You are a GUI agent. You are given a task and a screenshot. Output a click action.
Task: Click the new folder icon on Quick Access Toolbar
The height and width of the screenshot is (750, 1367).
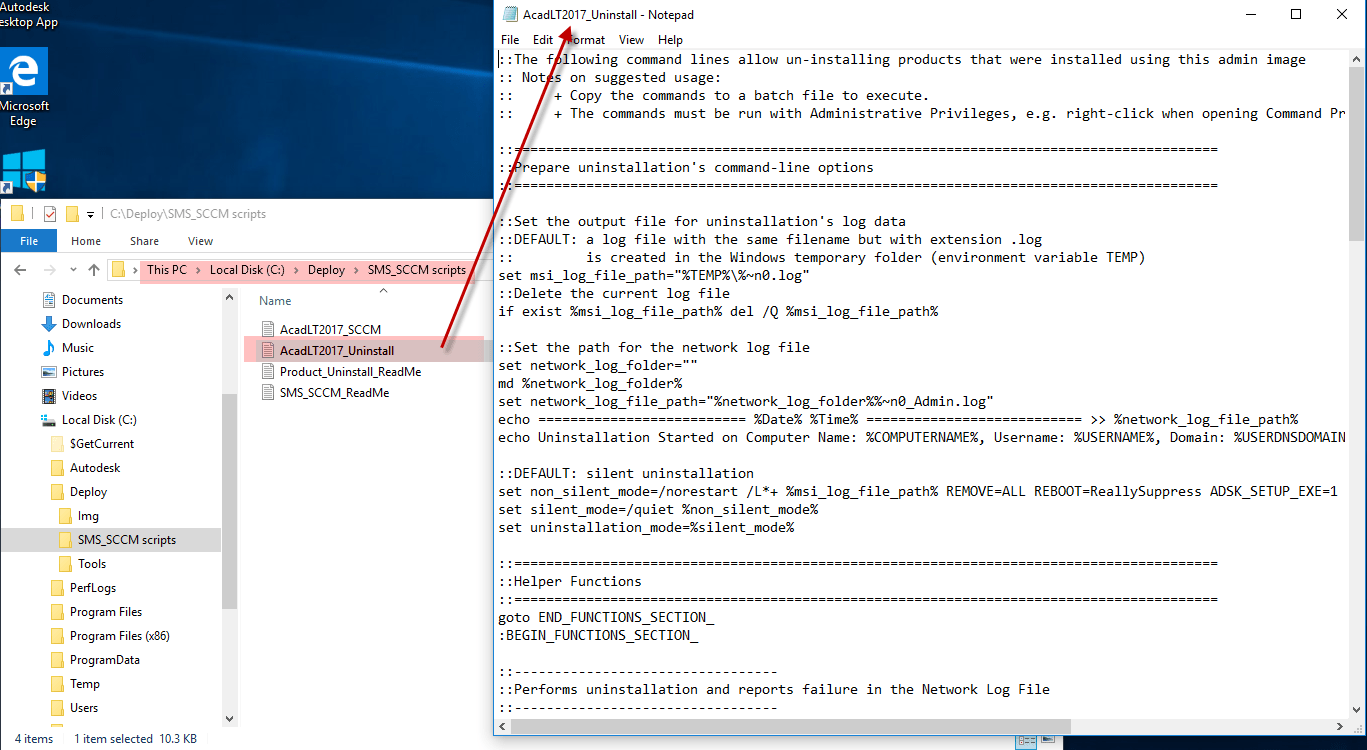click(x=70, y=213)
